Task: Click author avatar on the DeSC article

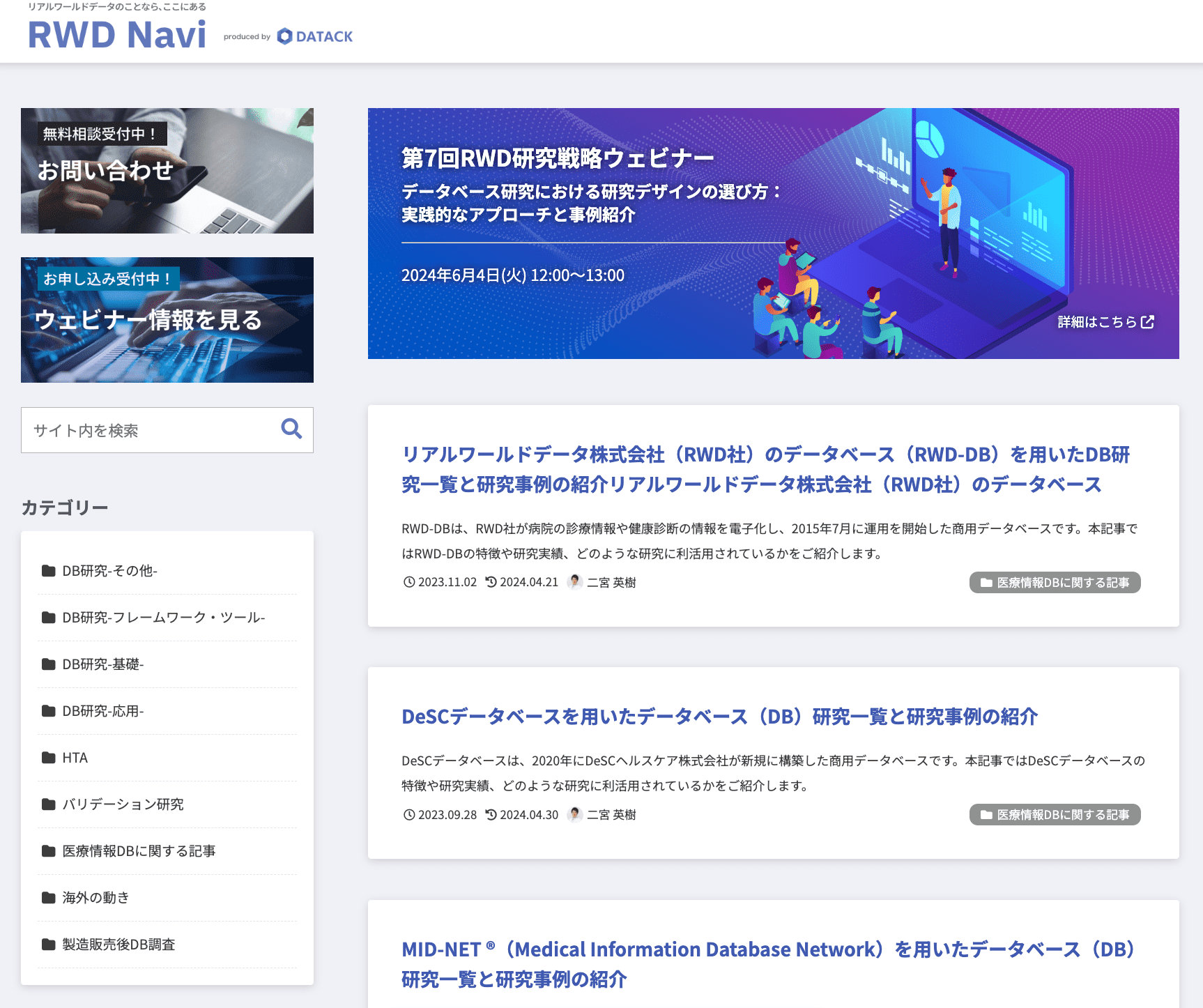Action: coord(575,814)
